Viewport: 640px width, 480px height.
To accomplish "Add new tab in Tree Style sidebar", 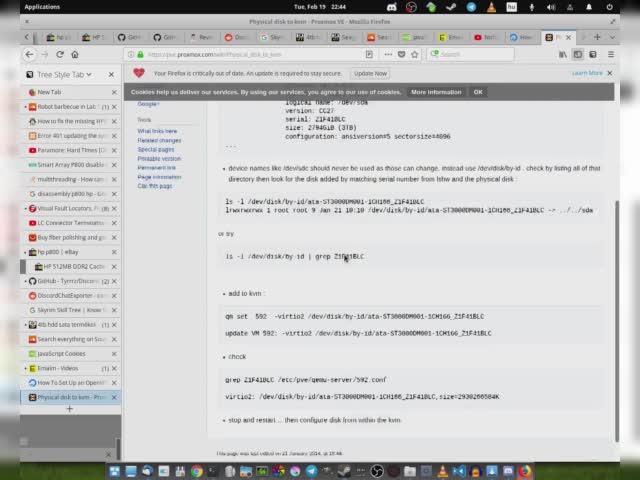I will tap(69, 409).
